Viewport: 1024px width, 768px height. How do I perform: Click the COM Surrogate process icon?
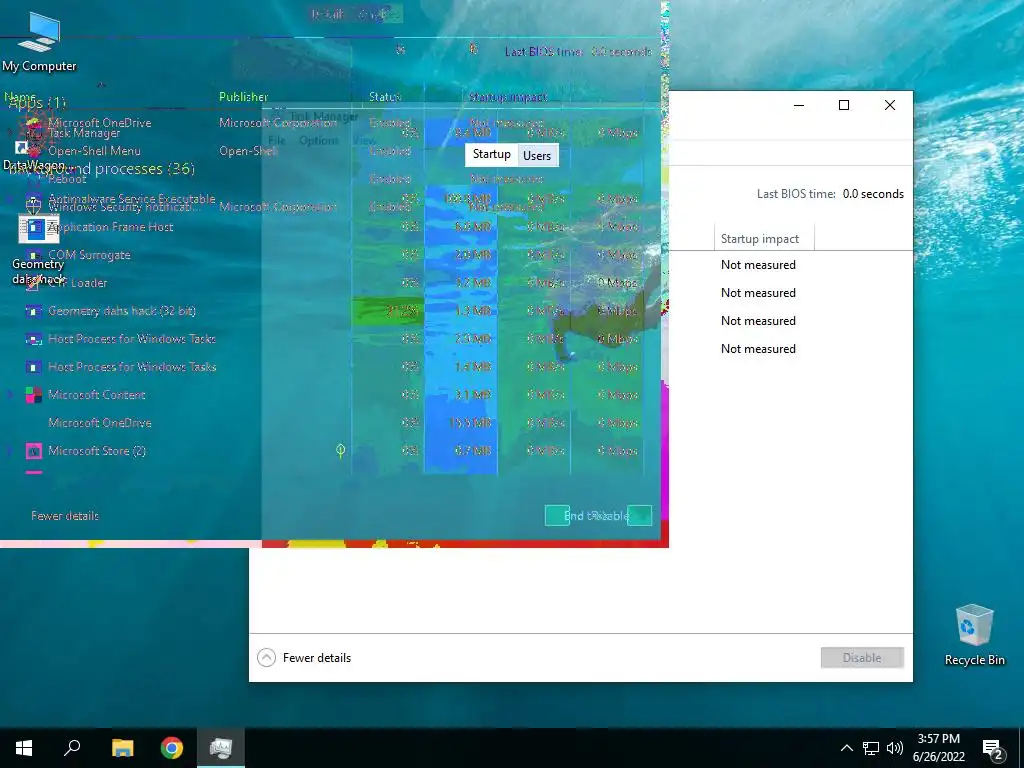(x=33, y=255)
